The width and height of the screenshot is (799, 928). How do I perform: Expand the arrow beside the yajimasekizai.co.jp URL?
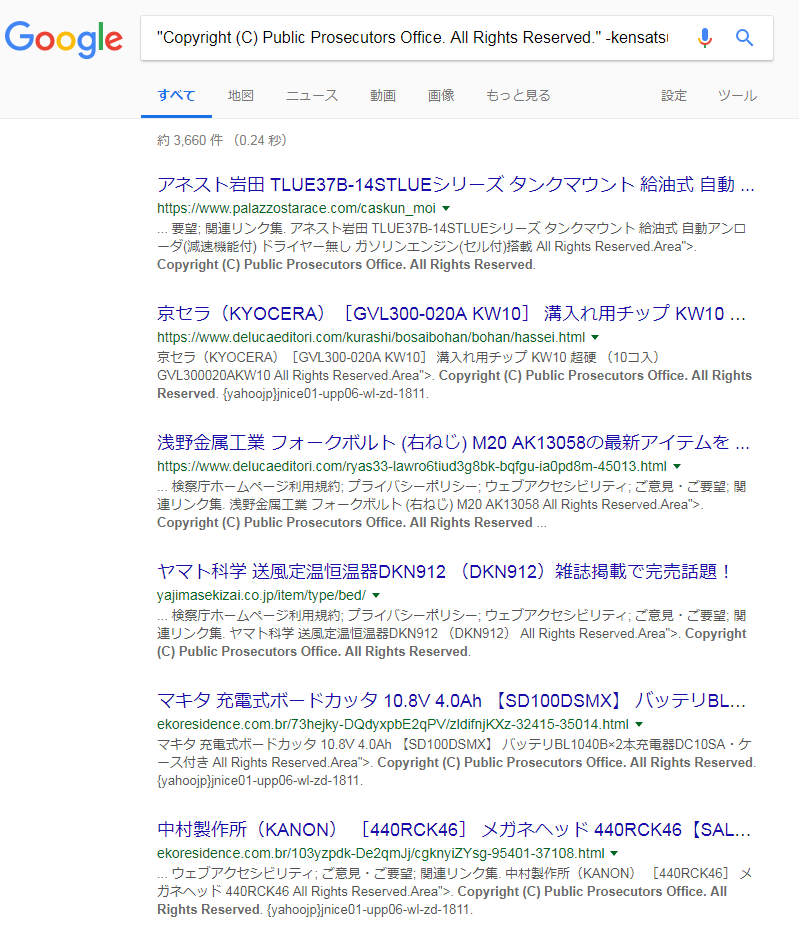point(376,595)
